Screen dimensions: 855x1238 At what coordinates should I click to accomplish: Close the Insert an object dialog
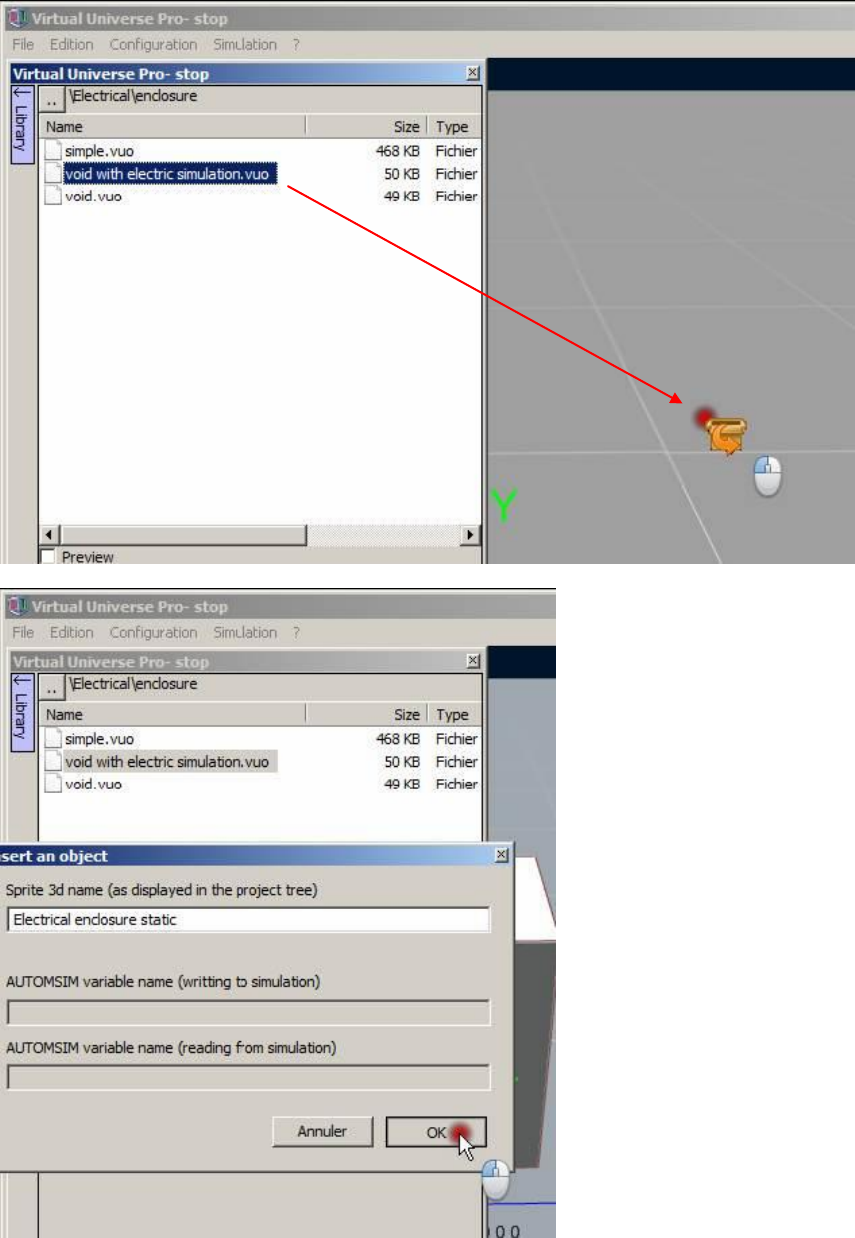[501, 856]
